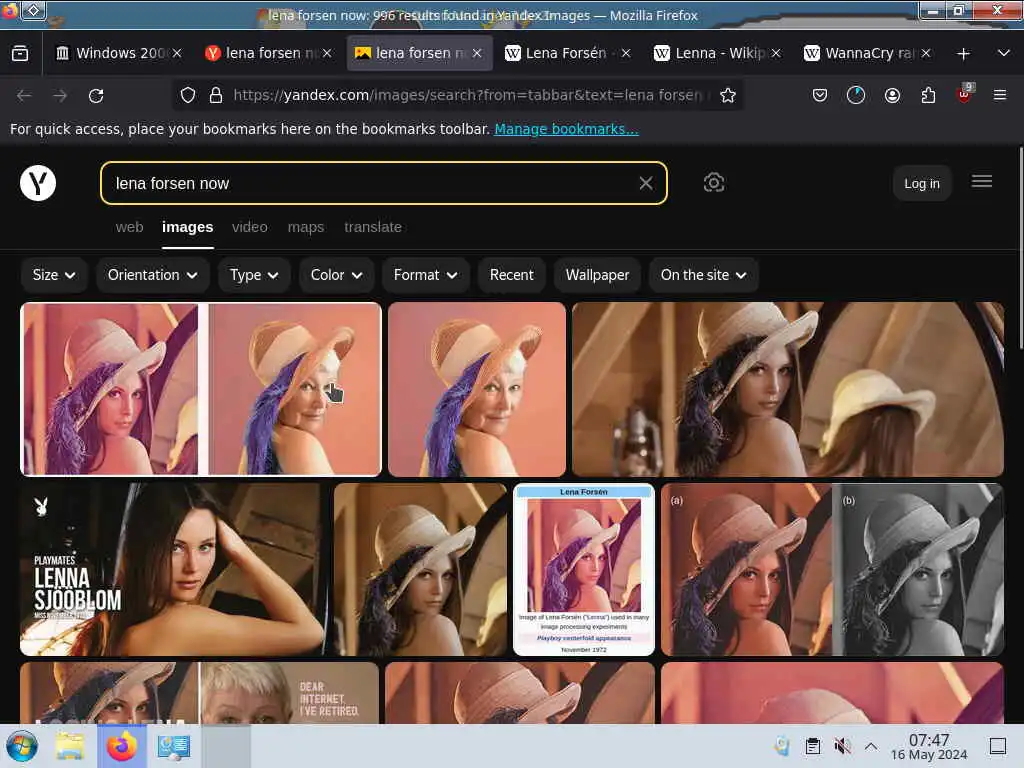Toggle the Wallpaper filter
This screenshot has width=1024, height=768.
coord(597,275)
